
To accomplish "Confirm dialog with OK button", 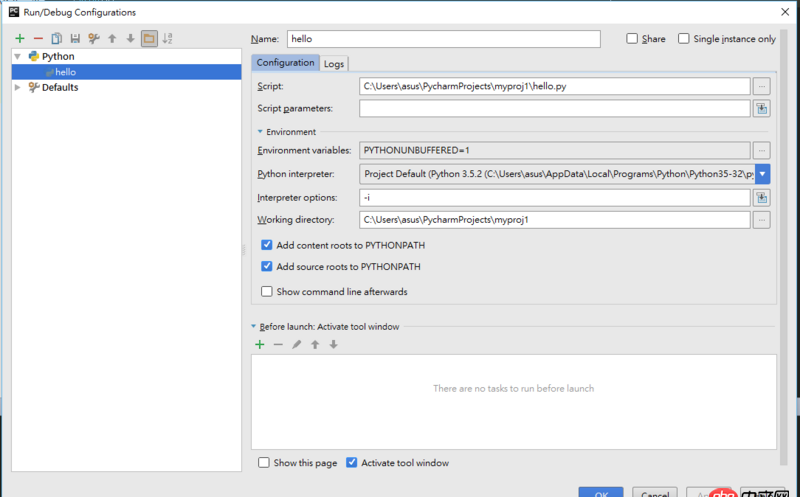I will tap(601, 492).
